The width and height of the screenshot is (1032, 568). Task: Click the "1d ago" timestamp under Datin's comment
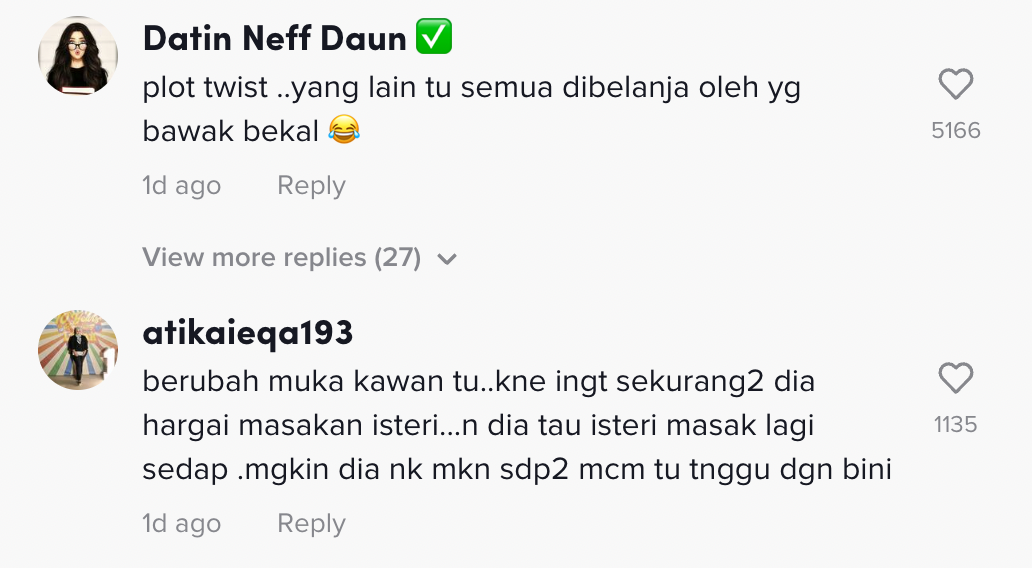point(181,186)
